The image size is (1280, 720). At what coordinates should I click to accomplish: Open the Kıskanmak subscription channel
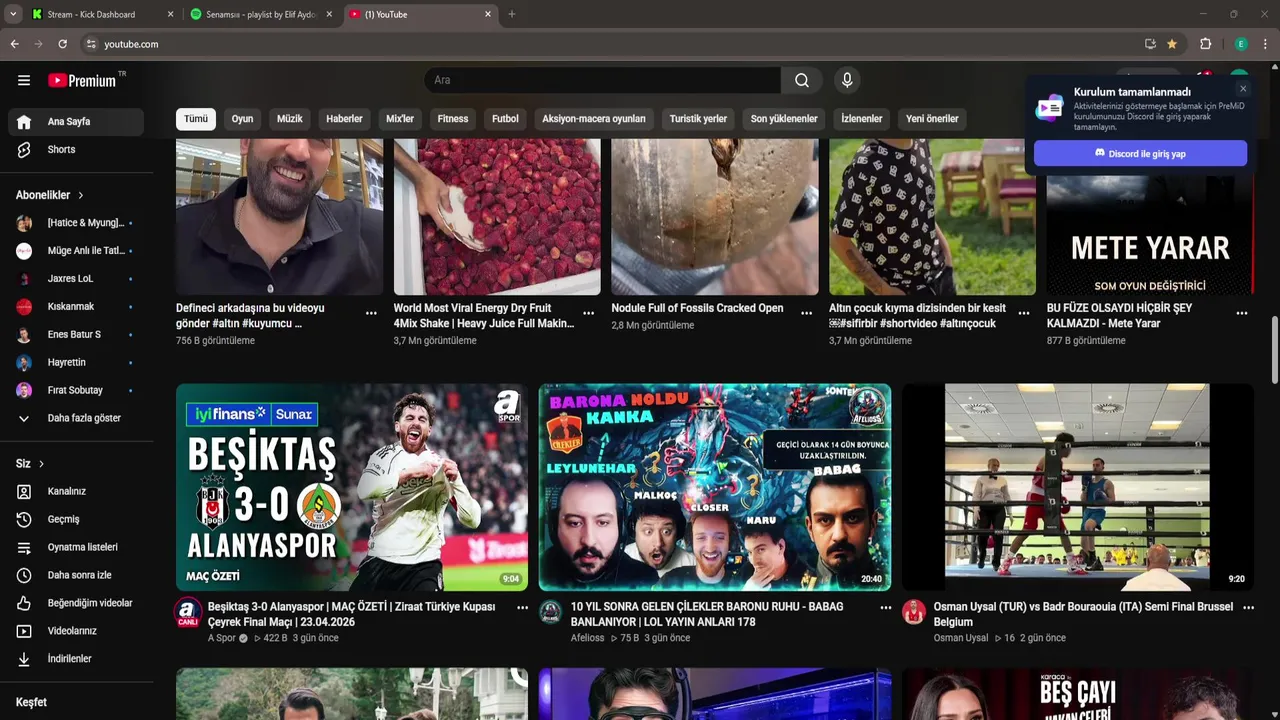[x=76, y=307]
